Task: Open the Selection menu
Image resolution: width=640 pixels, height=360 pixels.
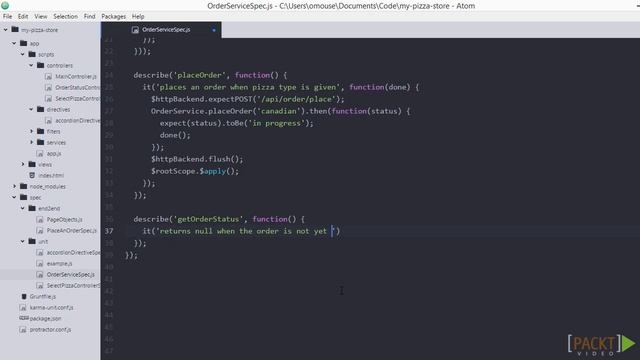Action: click(x=65, y=16)
